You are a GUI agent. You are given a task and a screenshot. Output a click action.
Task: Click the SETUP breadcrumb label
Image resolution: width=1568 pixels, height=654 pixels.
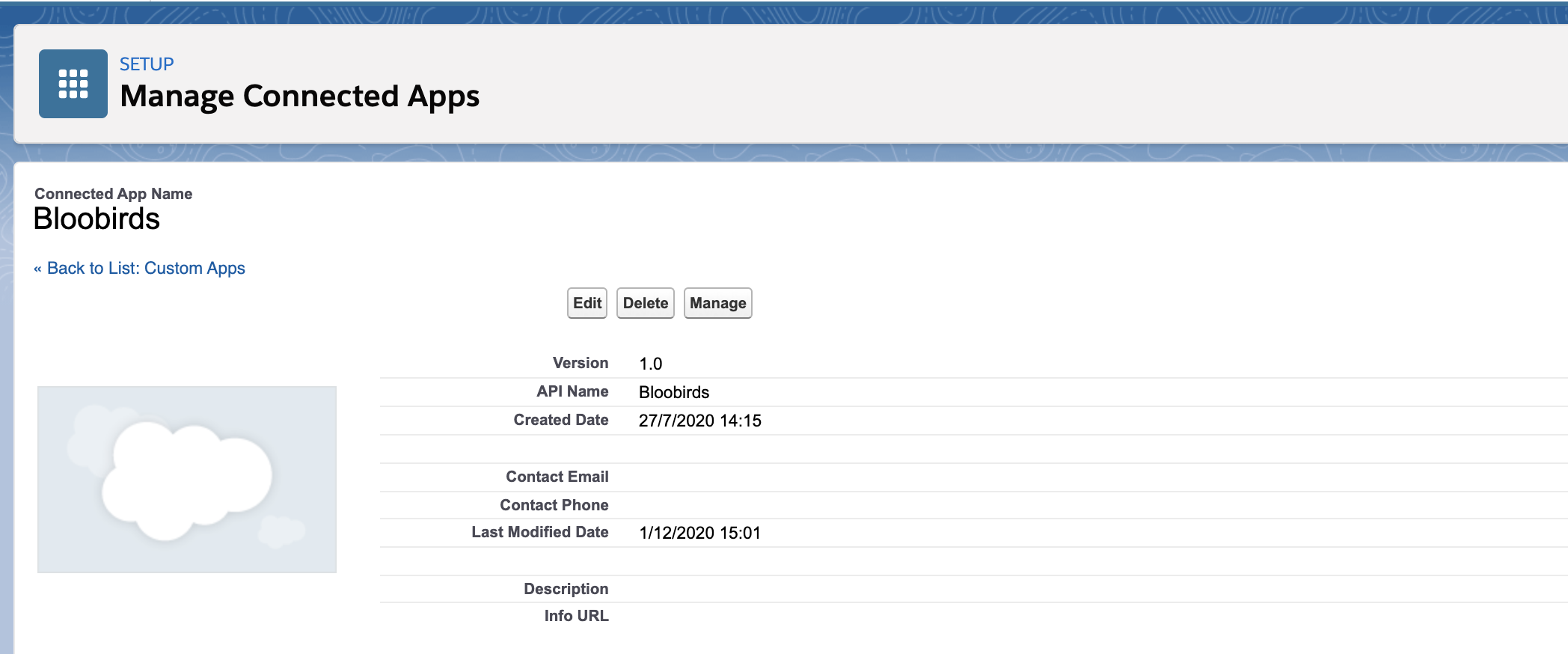(147, 64)
